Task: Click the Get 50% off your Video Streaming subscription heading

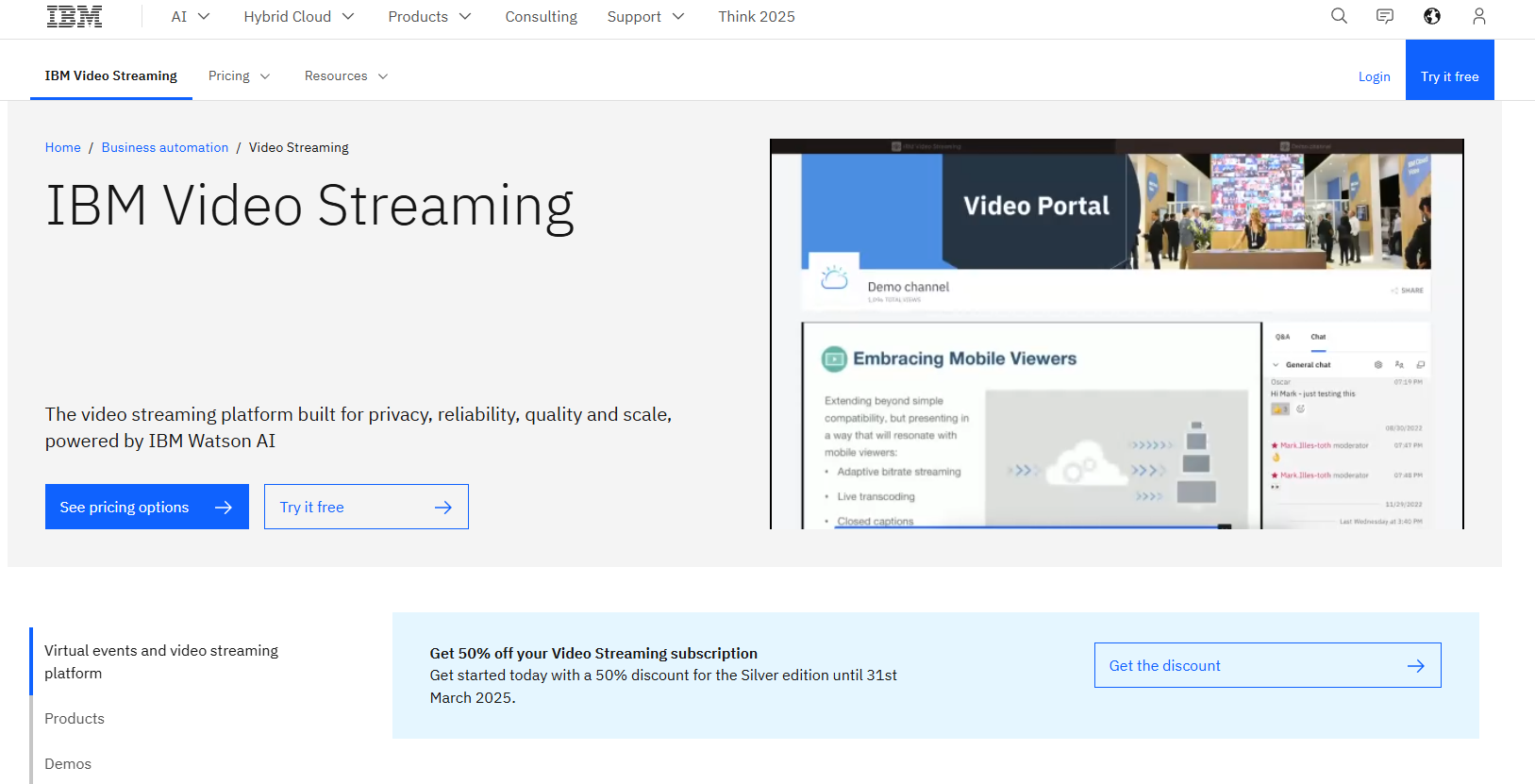Action: [593, 653]
